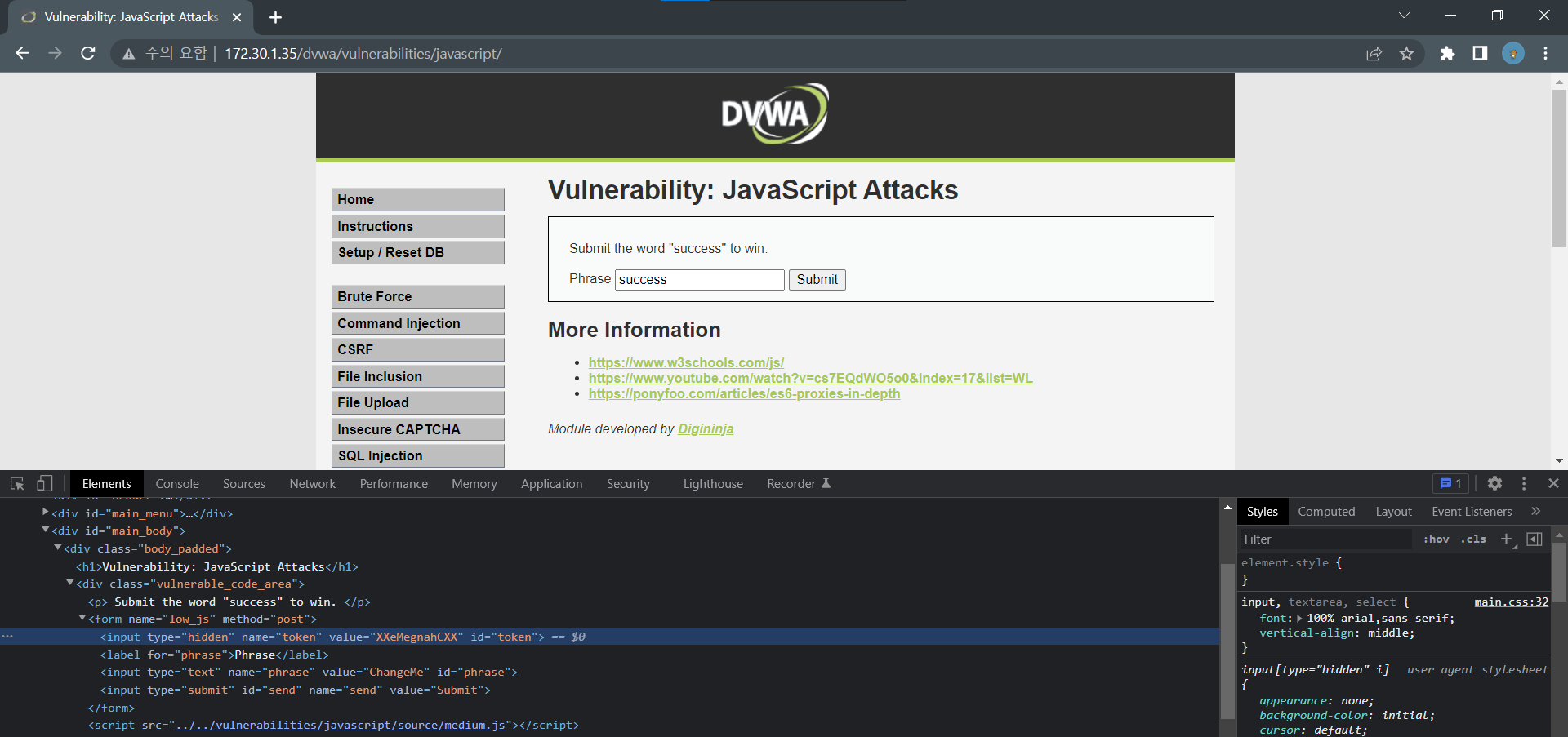This screenshot has height=737, width=1568.
Task: Click the medium.js script source link
Action: 340,725
